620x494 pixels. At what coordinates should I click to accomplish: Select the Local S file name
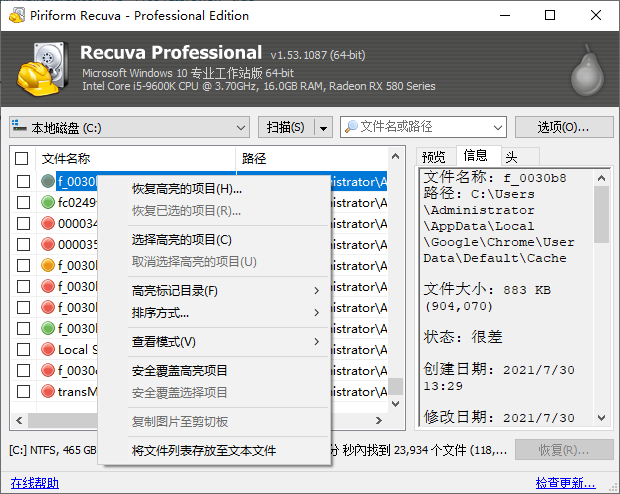click(77, 349)
